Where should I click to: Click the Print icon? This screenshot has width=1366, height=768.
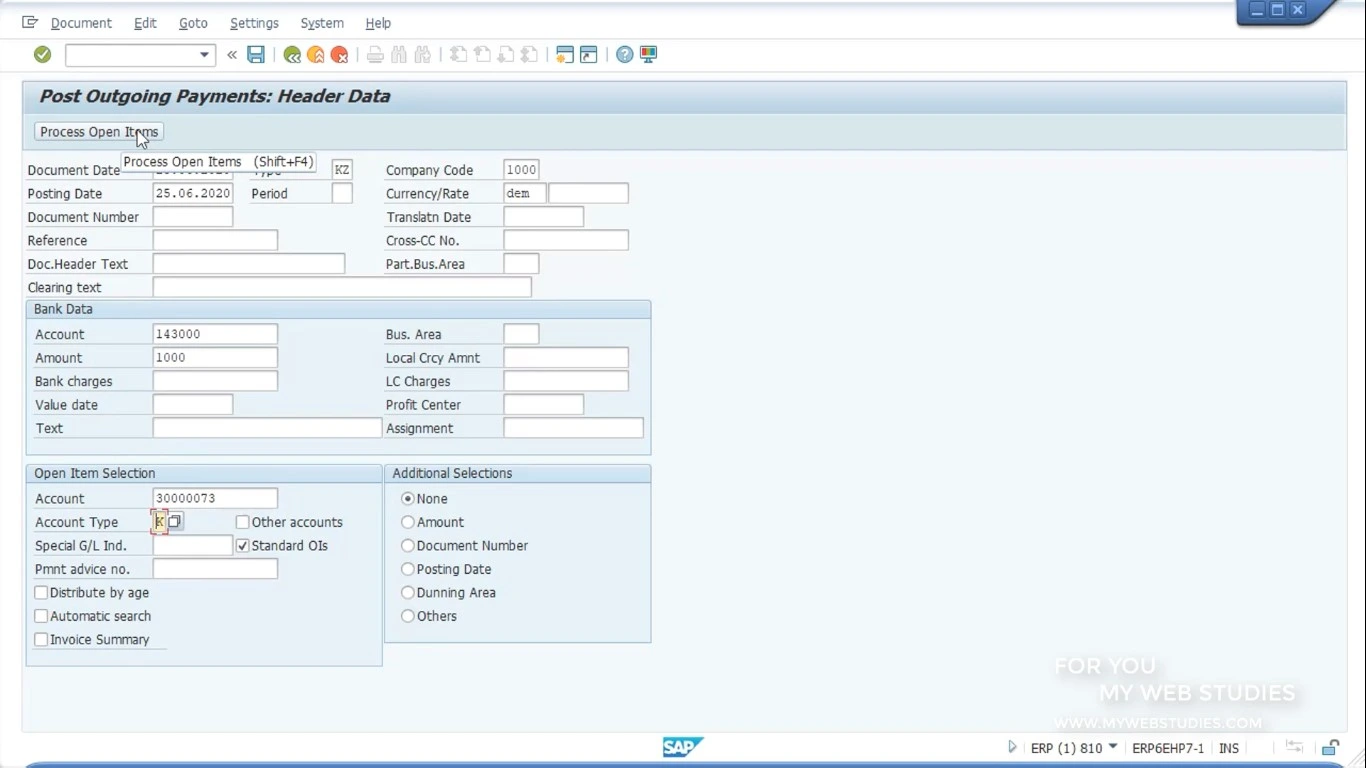point(375,55)
